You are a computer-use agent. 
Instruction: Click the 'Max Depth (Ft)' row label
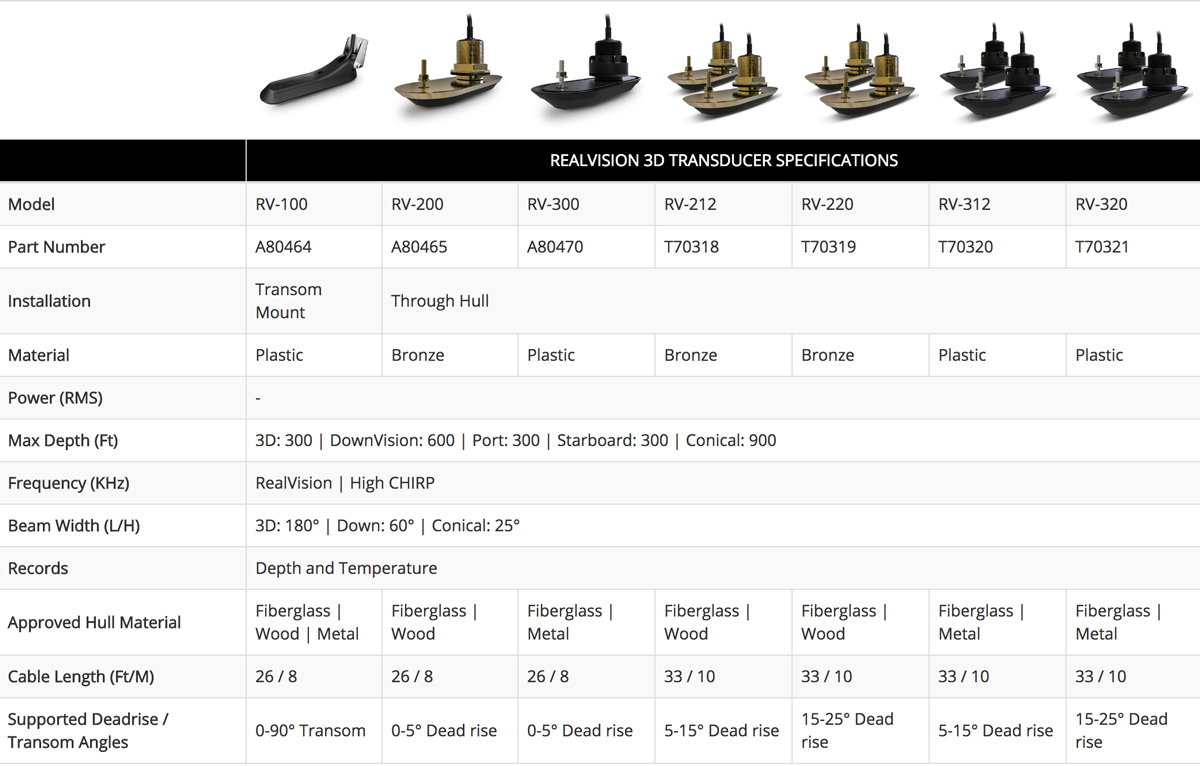[64, 441]
